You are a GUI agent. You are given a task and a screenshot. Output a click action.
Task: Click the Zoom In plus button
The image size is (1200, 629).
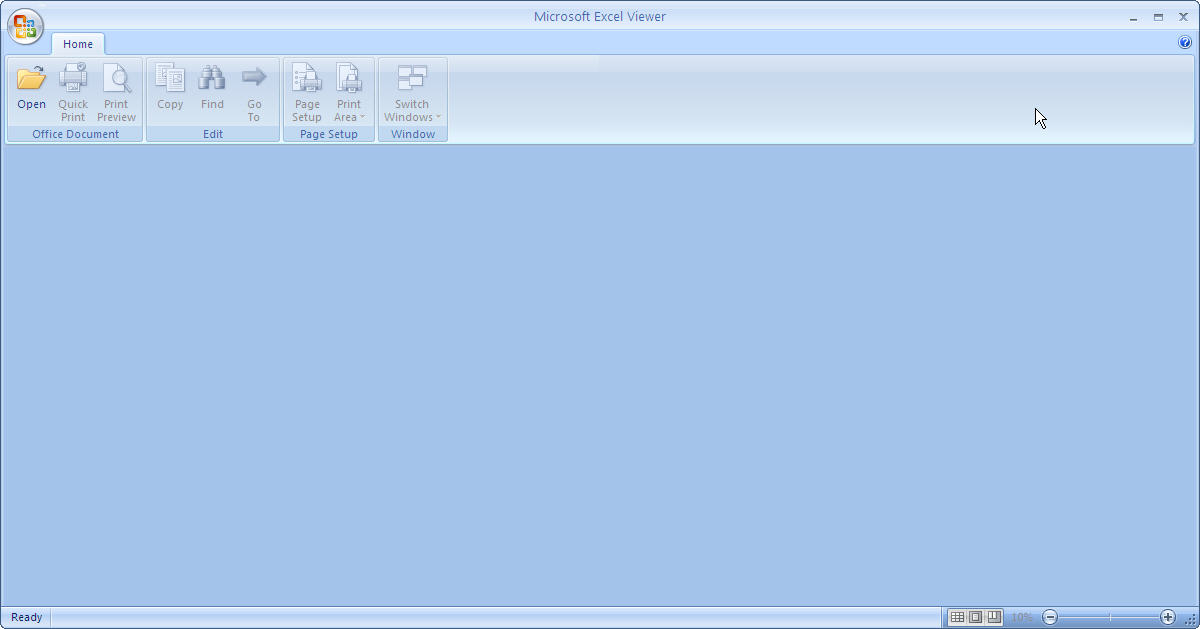pos(1168,617)
